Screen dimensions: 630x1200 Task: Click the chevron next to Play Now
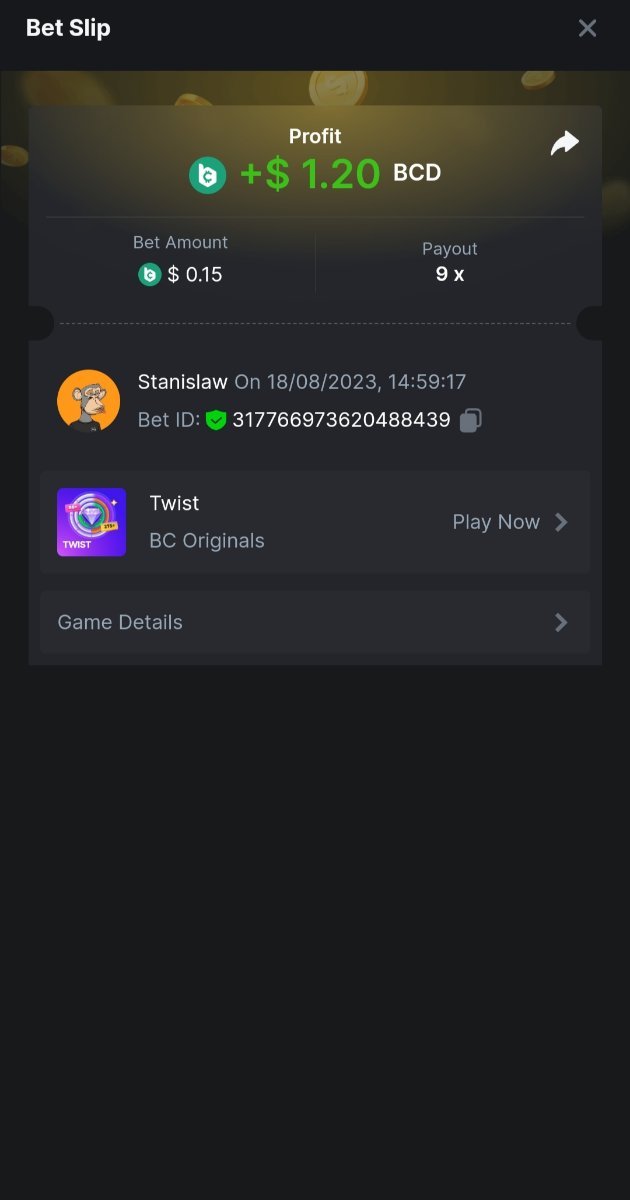coord(561,522)
